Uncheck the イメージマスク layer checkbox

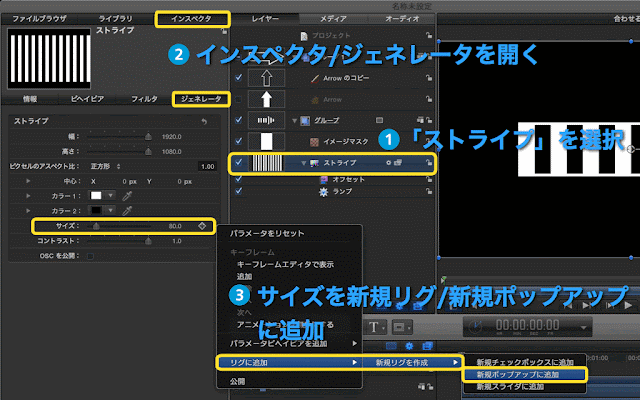239,141
